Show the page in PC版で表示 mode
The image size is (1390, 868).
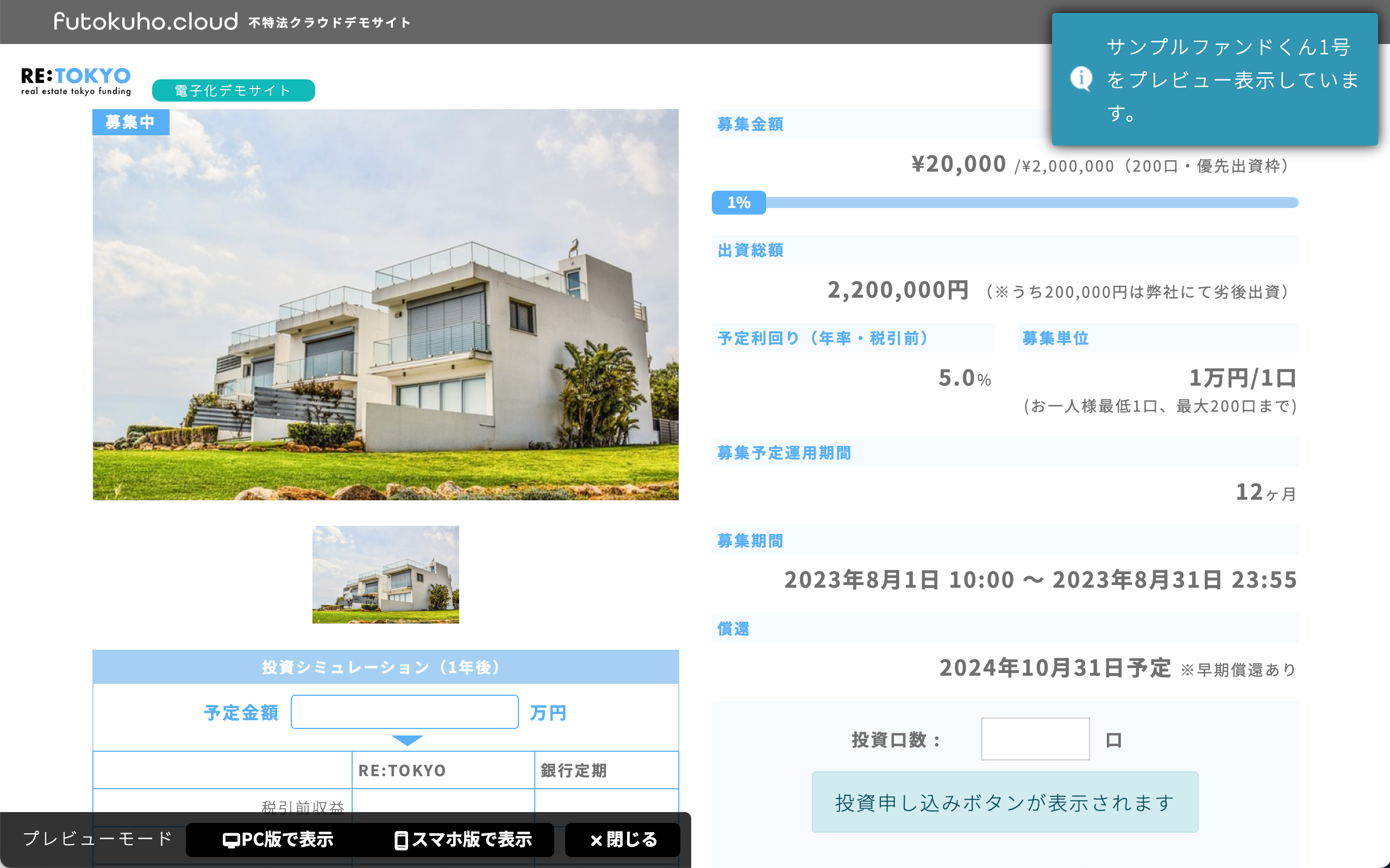(x=278, y=840)
